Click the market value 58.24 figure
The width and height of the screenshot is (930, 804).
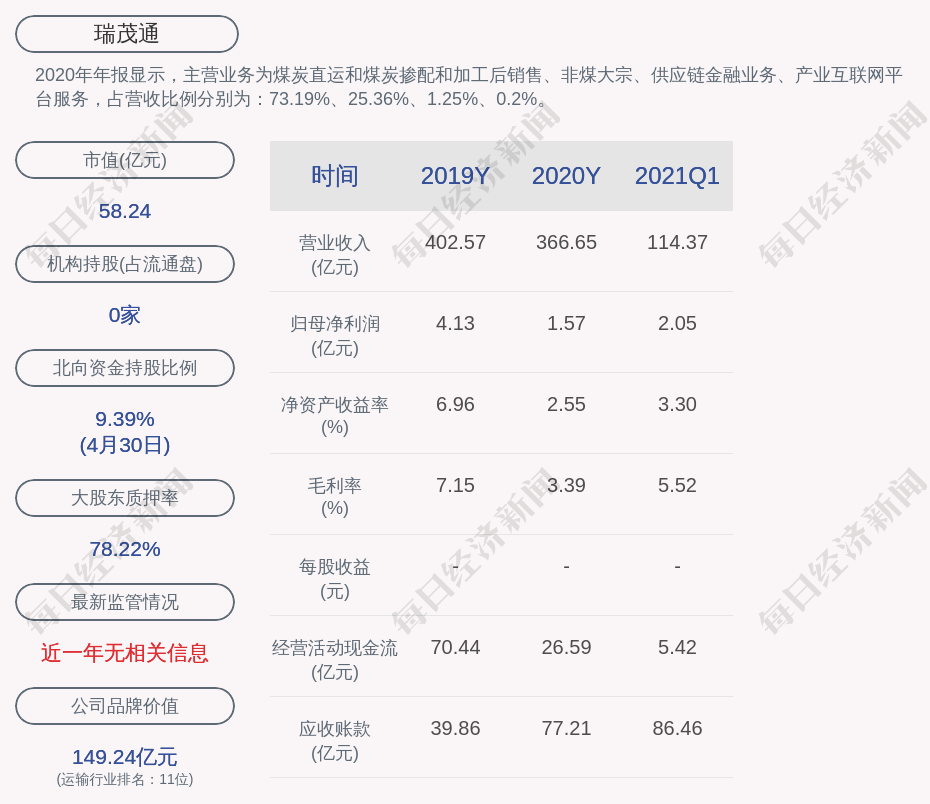(x=125, y=211)
